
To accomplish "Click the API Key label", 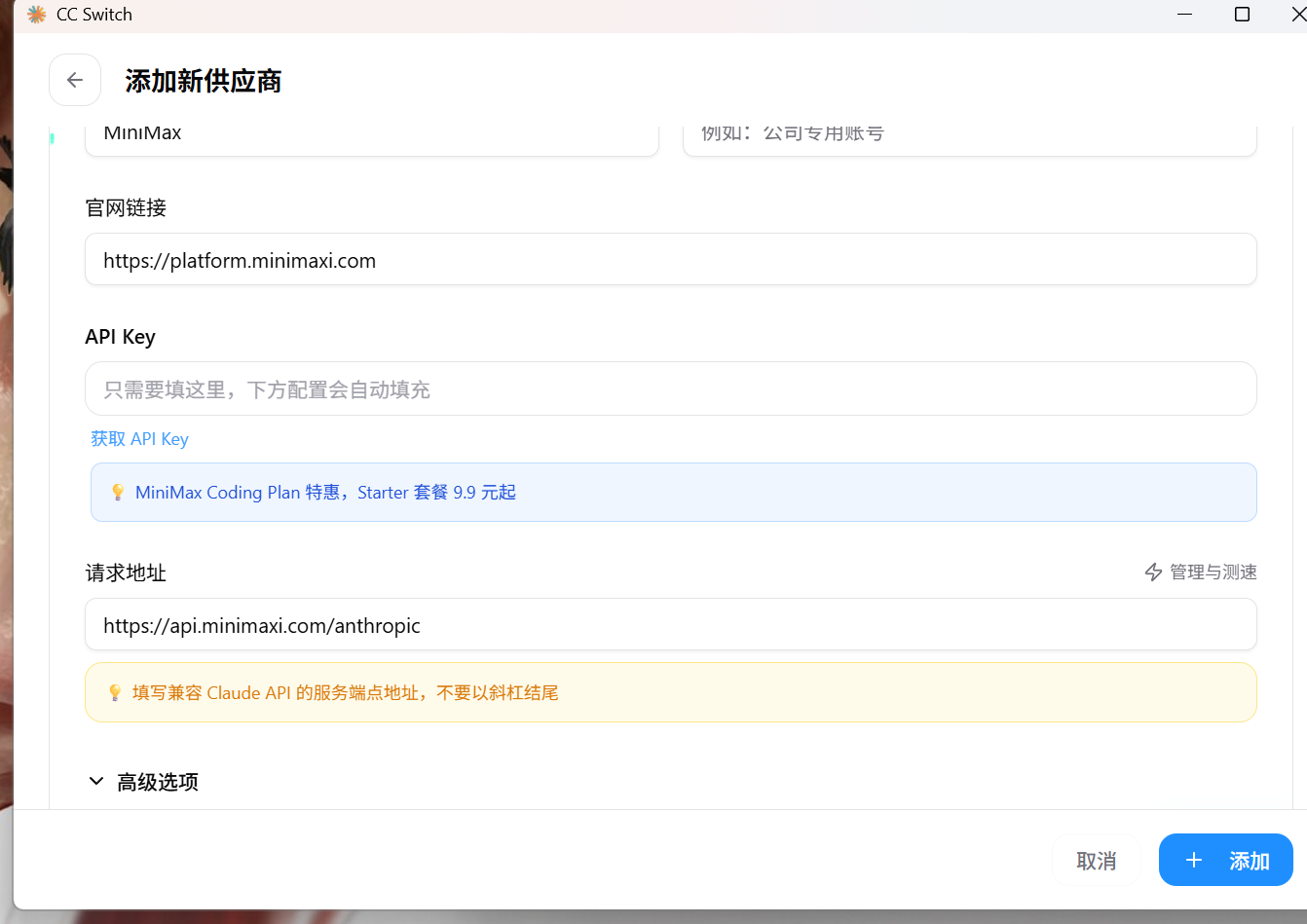I will 120,337.
